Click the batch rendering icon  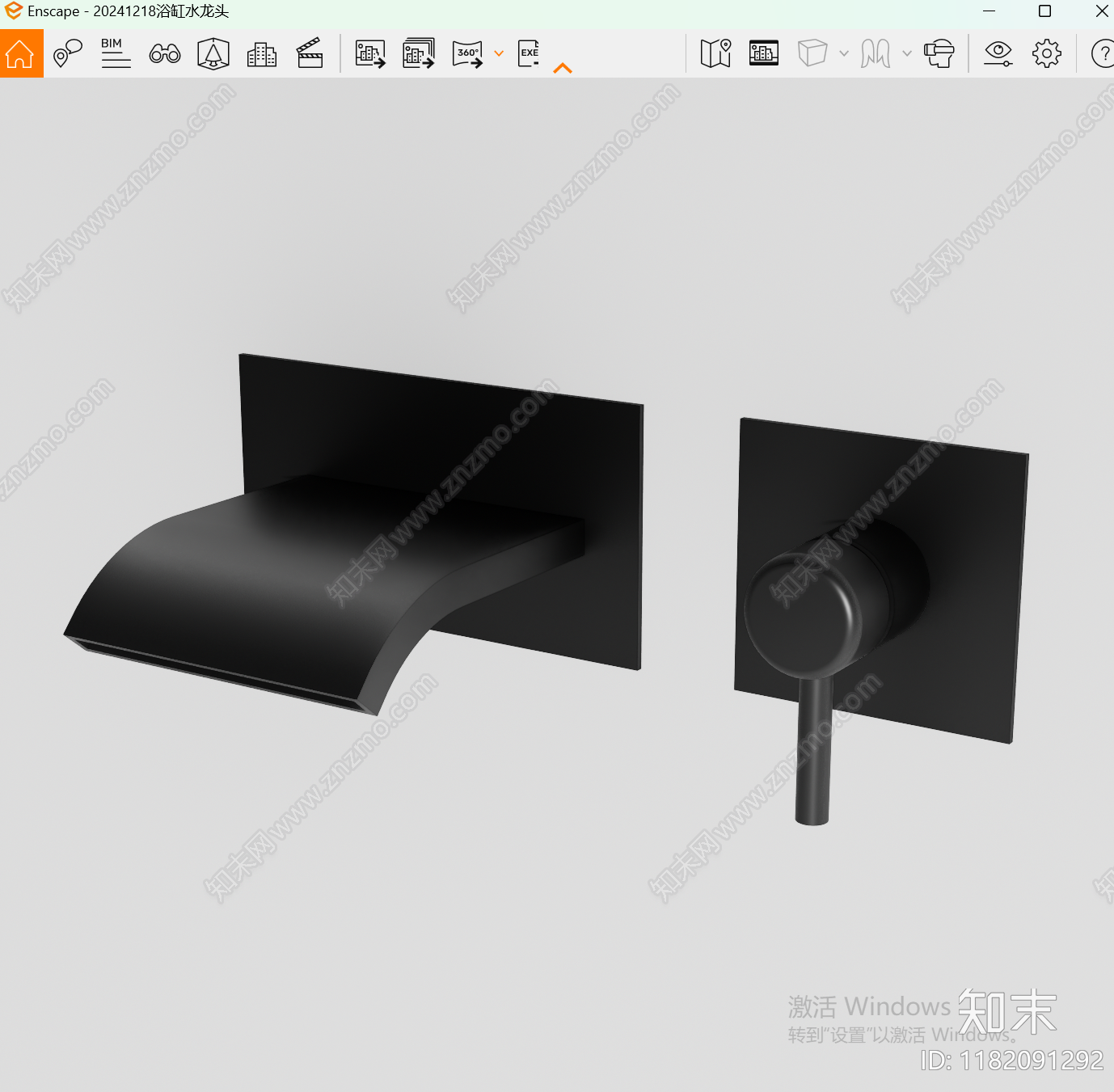[x=419, y=54]
